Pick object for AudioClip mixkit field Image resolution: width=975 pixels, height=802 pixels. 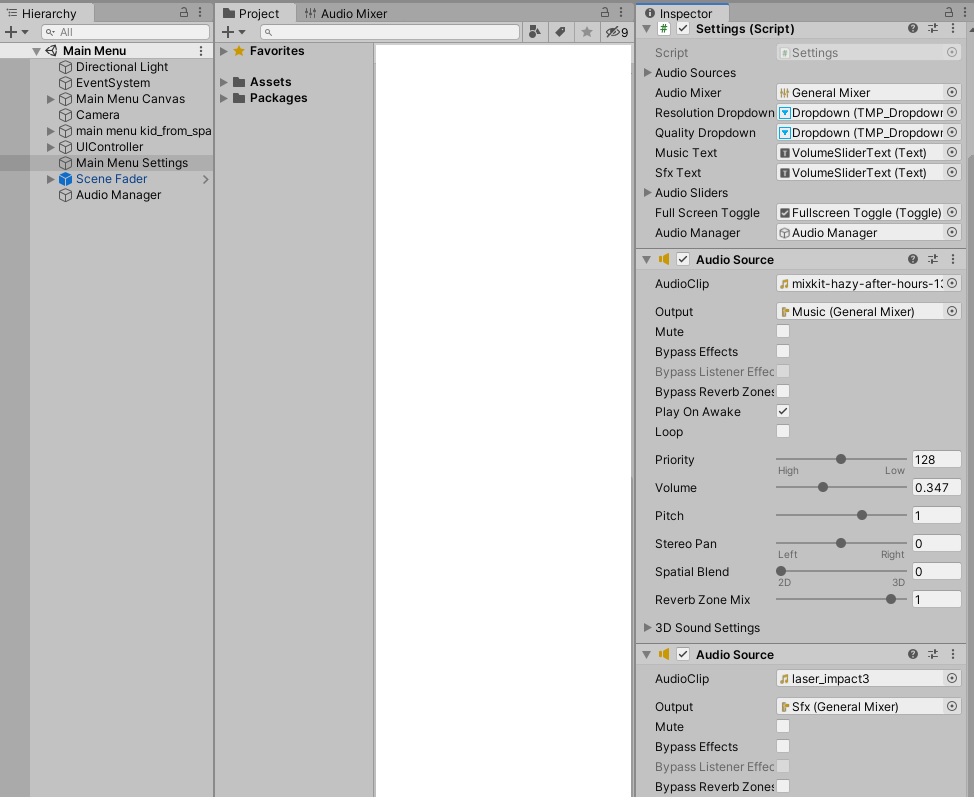pyautogui.click(x=952, y=283)
